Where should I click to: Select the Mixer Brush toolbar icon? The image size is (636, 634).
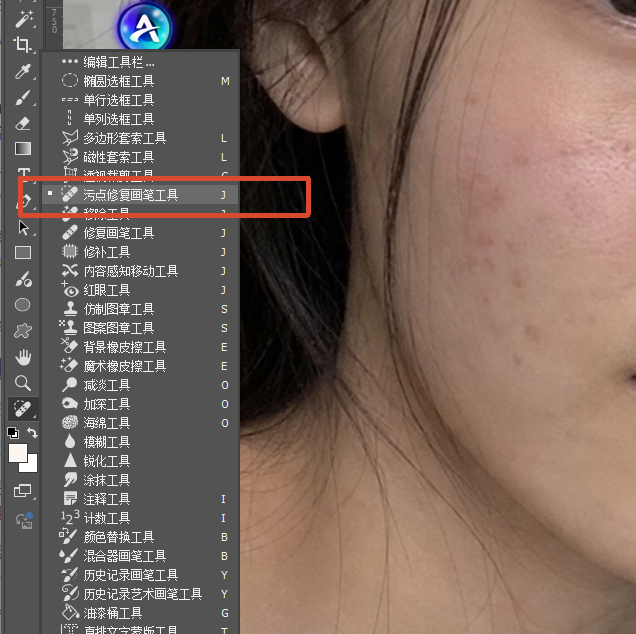23,279
